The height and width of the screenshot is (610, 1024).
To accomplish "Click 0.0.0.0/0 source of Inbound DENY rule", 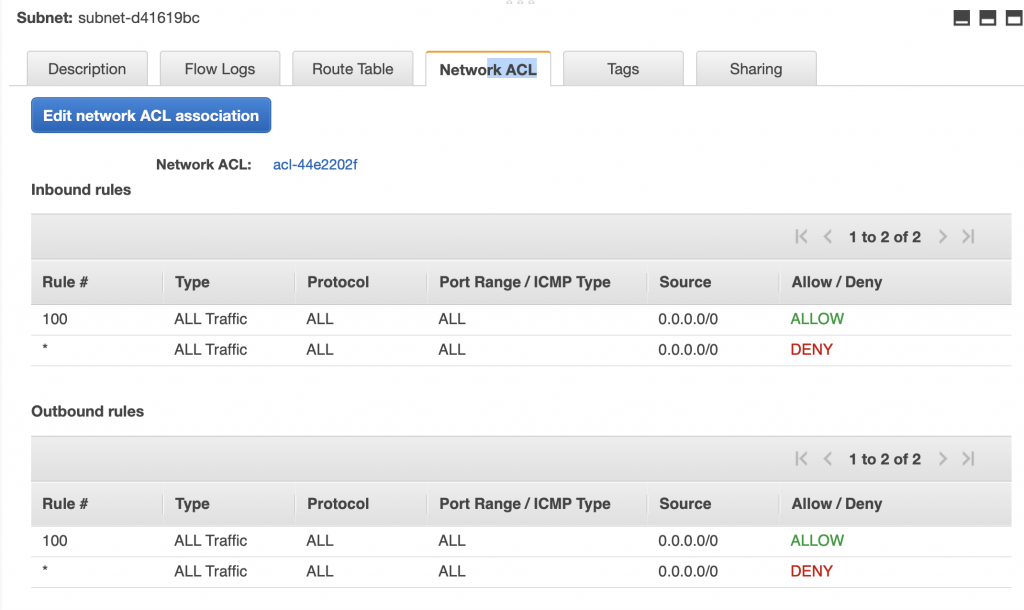I will 688,349.
